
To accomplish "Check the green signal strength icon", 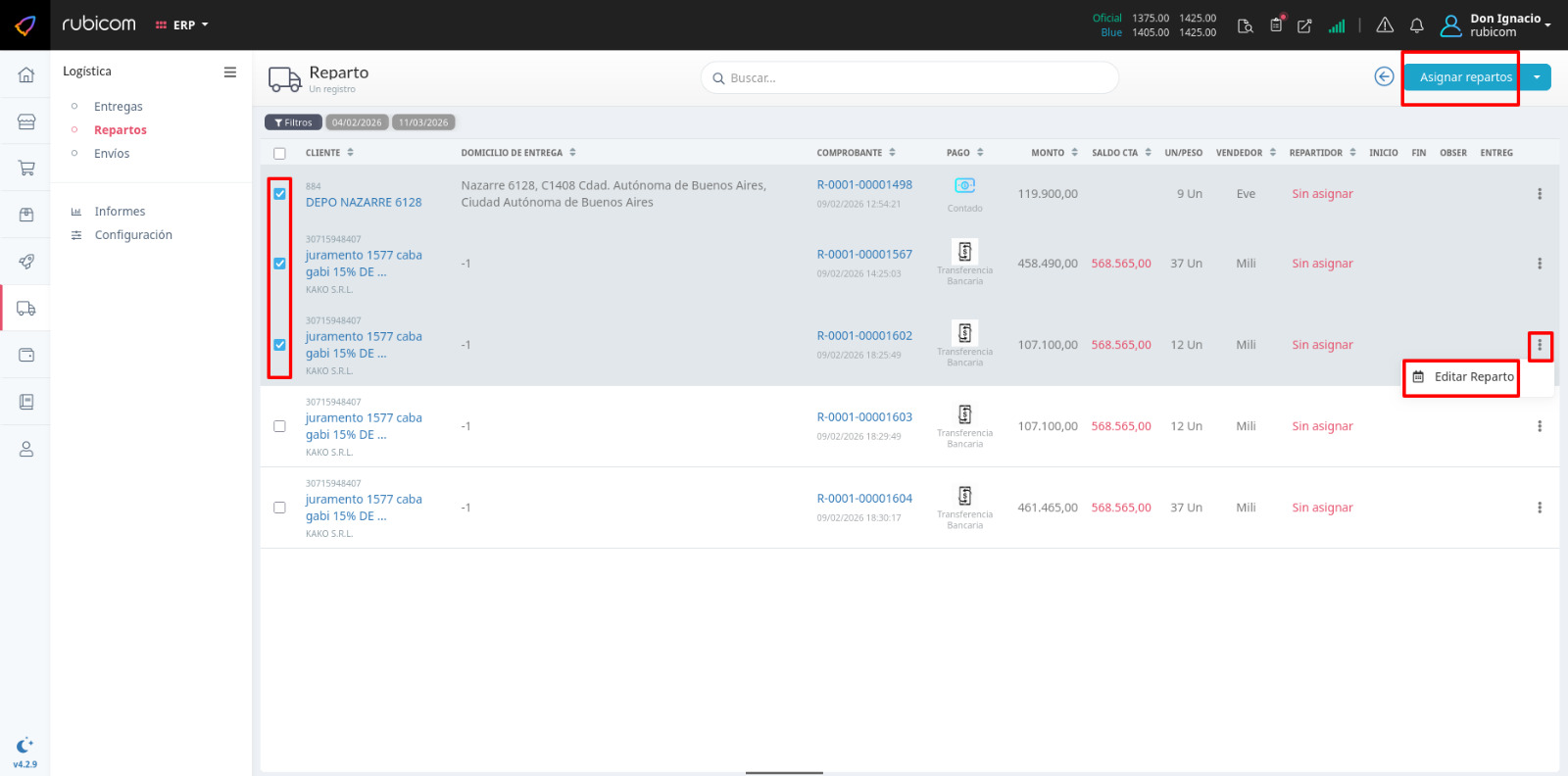I will tap(1337, 25).
